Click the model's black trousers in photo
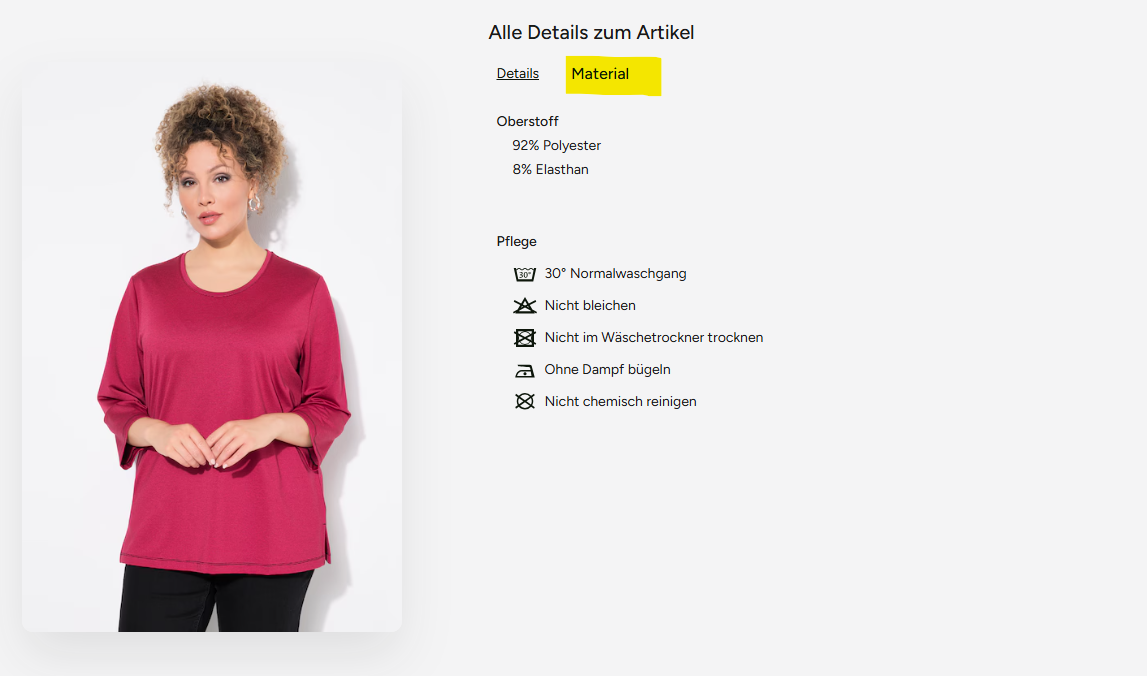 pyautogui.click(x=215, y=600)
